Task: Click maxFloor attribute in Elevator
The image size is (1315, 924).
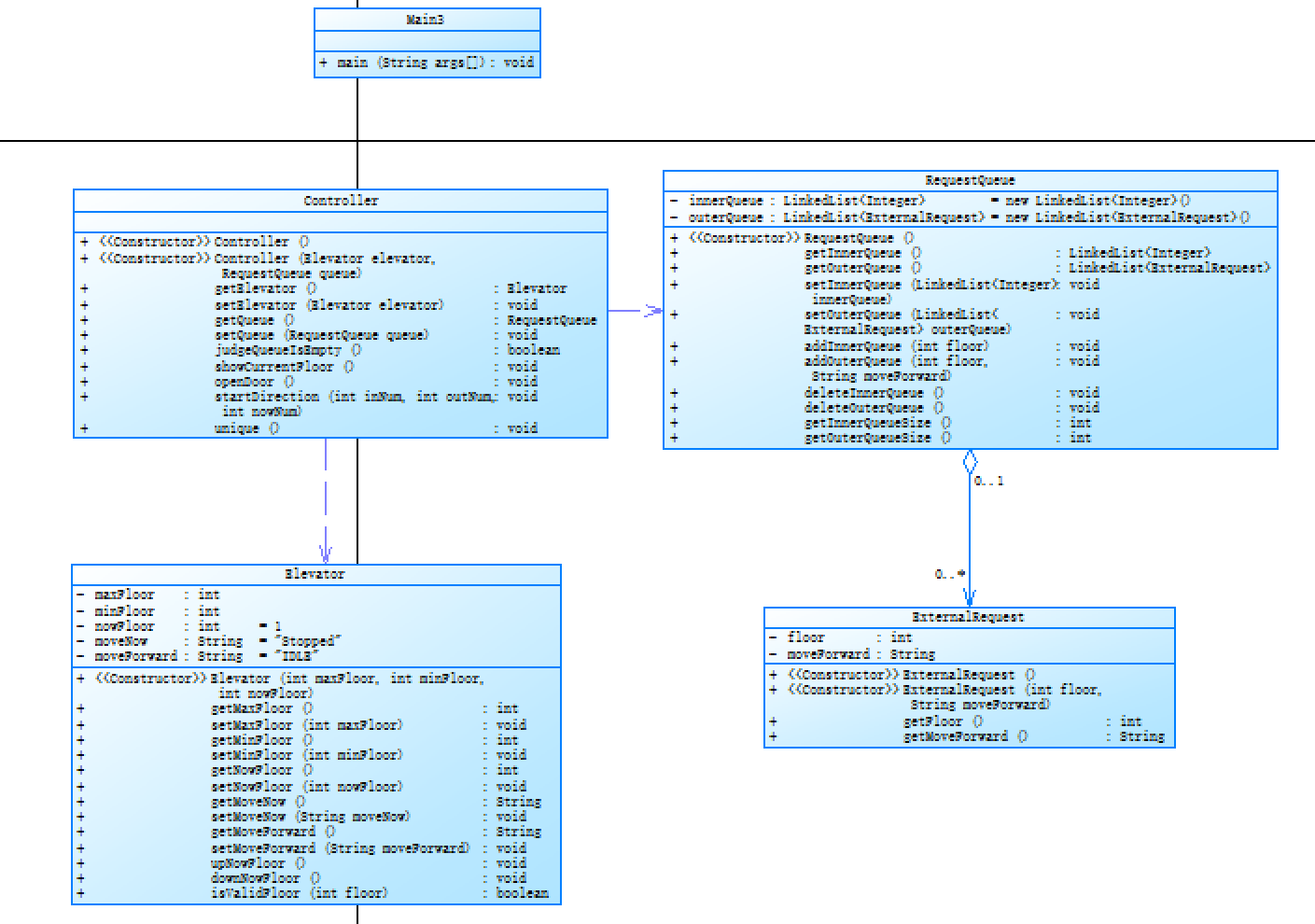Action: [149, 595]
